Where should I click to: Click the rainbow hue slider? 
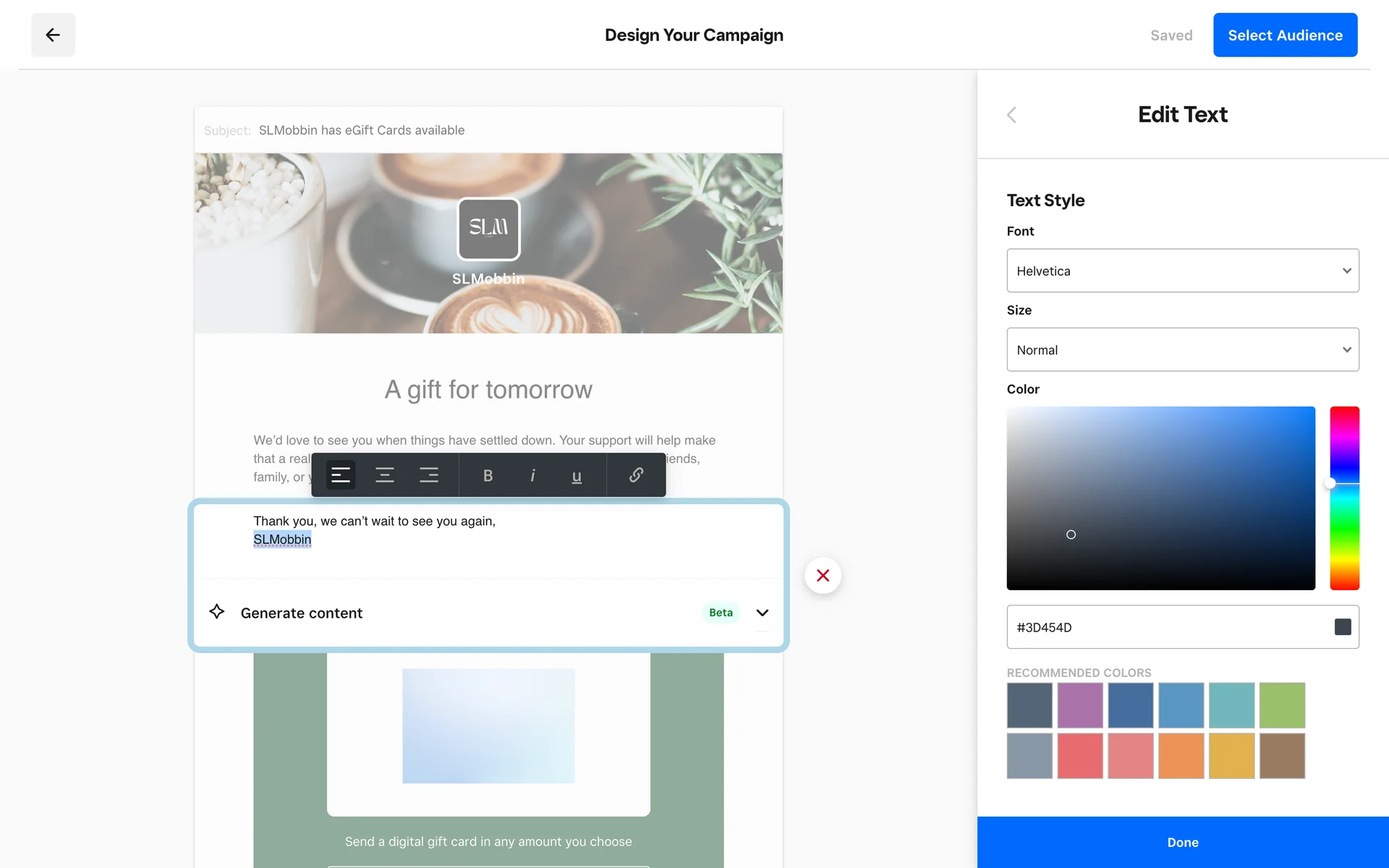1344,498
